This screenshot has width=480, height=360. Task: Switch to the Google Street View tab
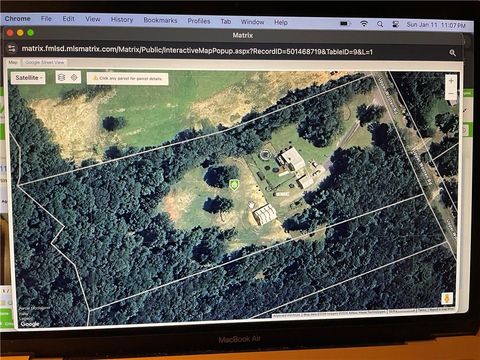(45, 62)
